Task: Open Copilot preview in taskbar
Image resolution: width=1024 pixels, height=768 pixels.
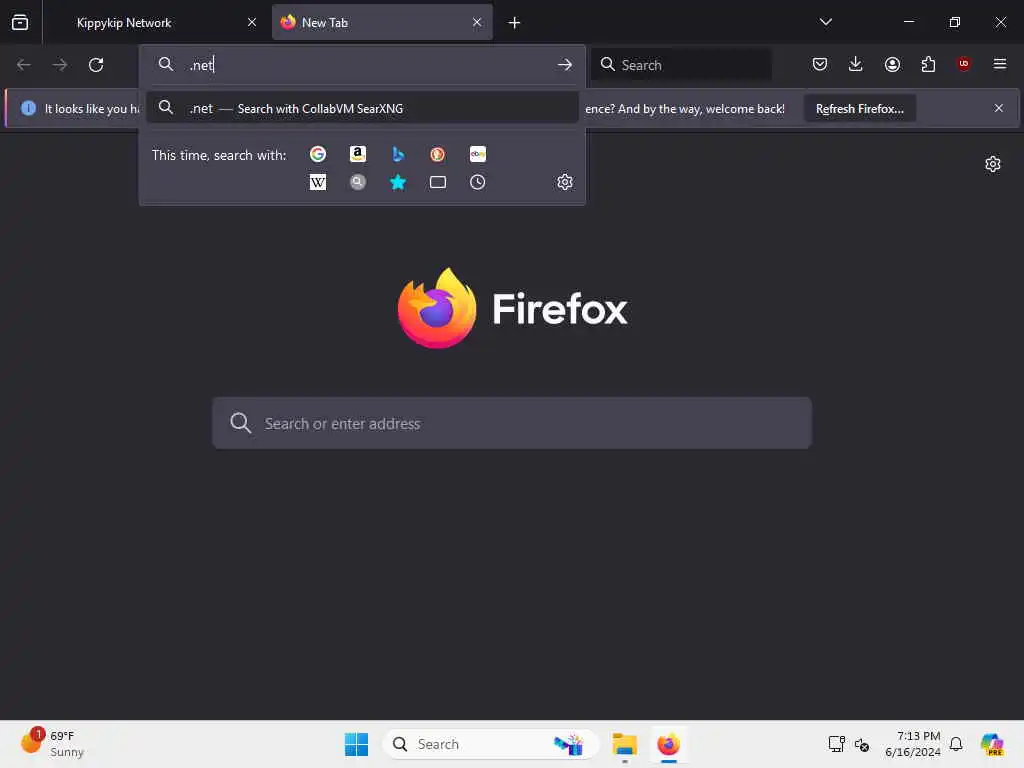Action: (x=992, y=744)
